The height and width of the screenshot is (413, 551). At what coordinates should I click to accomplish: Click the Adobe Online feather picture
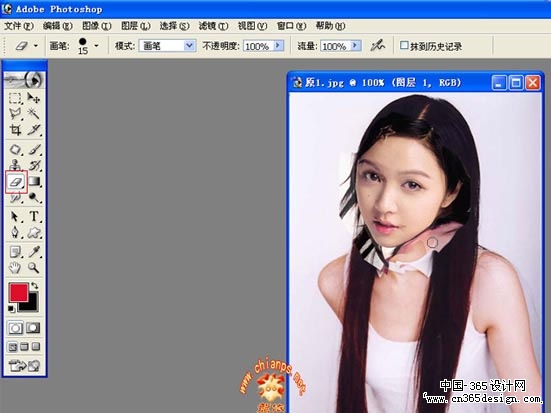(x=24, y=80)
